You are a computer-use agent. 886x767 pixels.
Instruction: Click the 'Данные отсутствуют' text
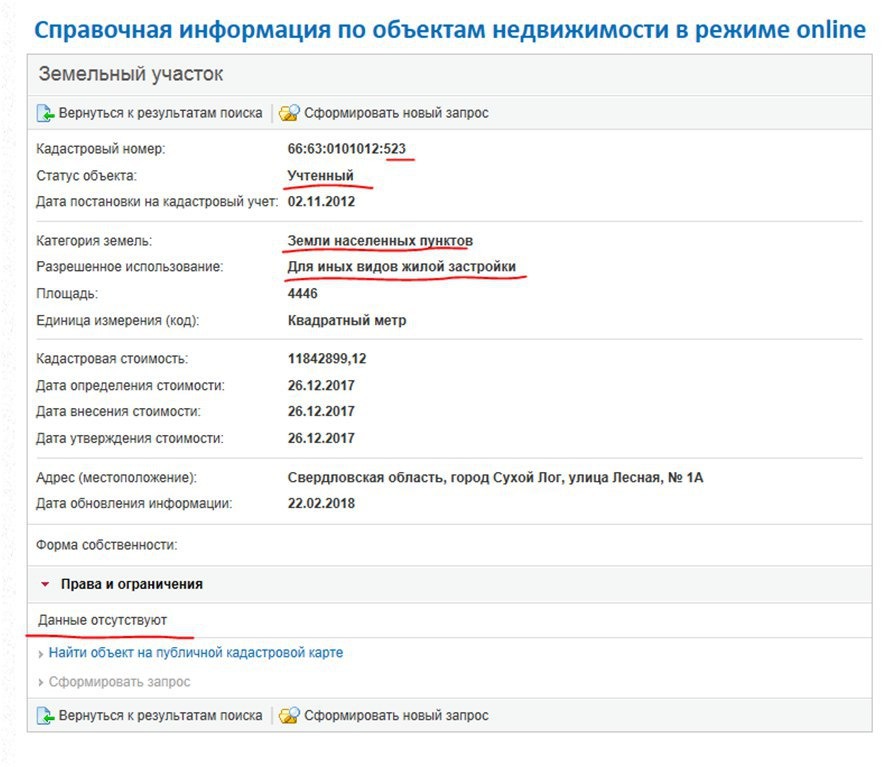(x=103, y=620)
